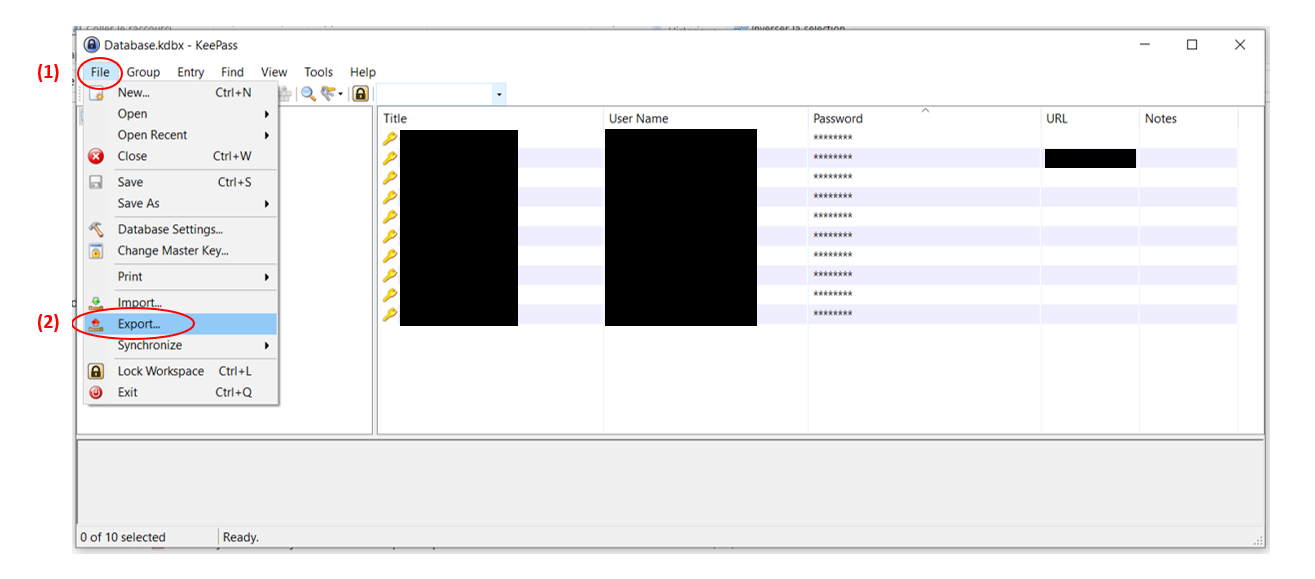Click the Find magnifier toolbar icon

tap(308, 93)
